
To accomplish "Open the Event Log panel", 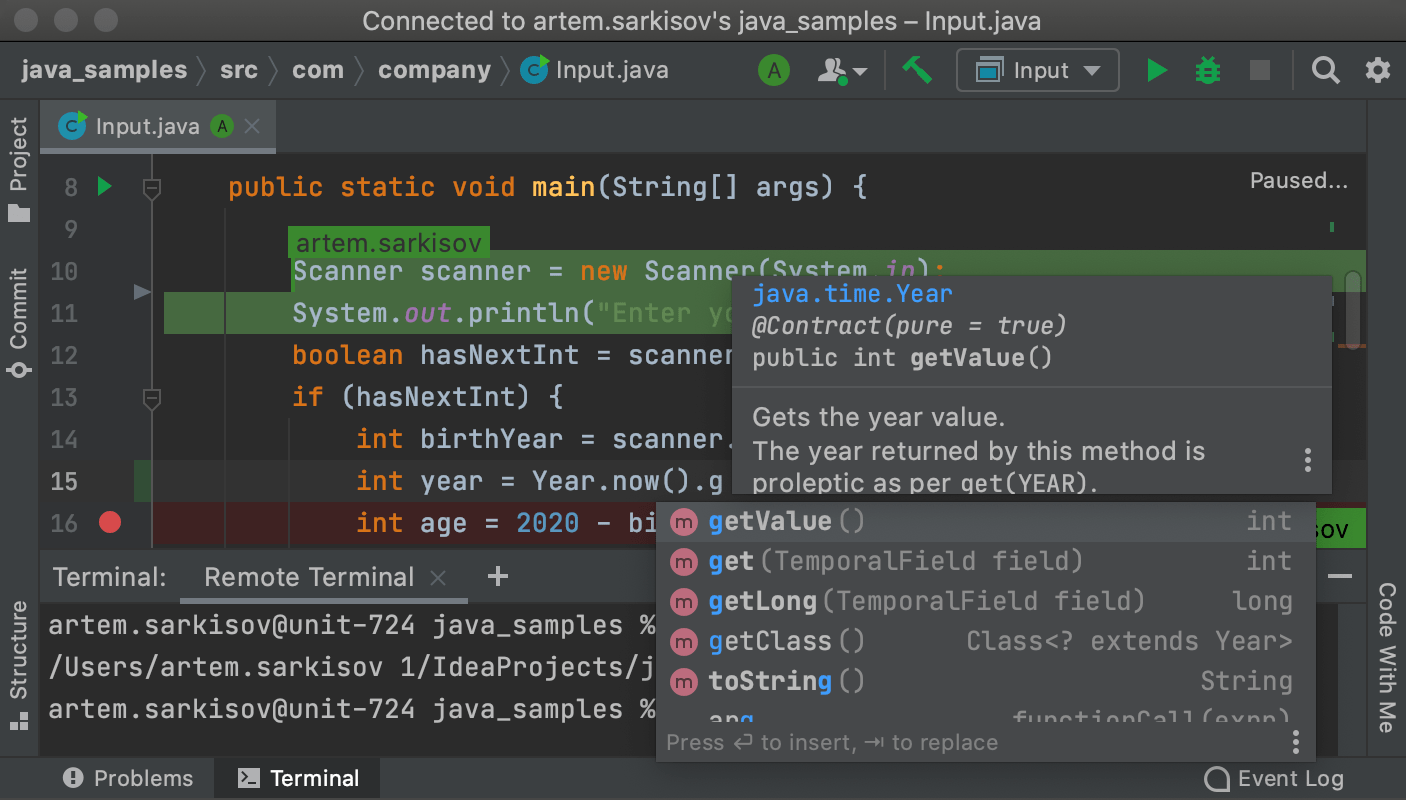I will (x=1275, y=779).
